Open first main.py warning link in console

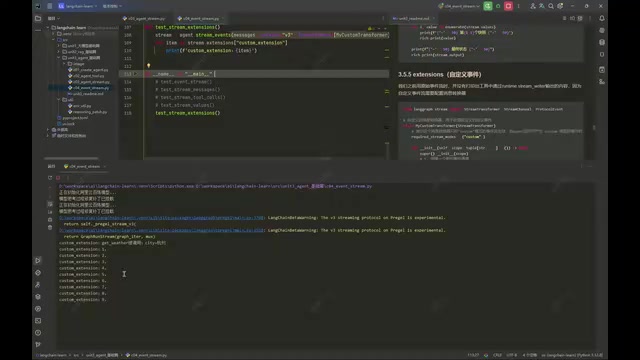[161, 218]
